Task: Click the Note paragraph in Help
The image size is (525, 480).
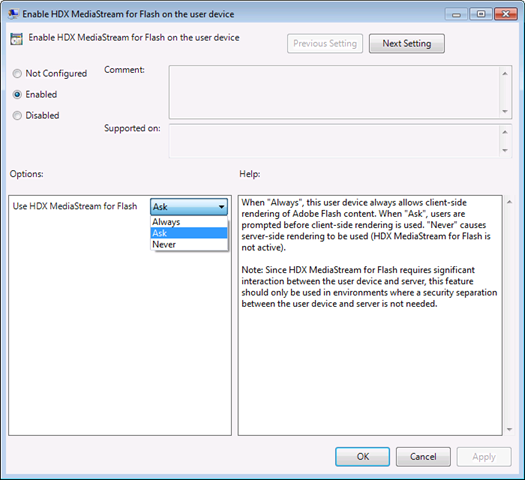Action: point(369,287)
